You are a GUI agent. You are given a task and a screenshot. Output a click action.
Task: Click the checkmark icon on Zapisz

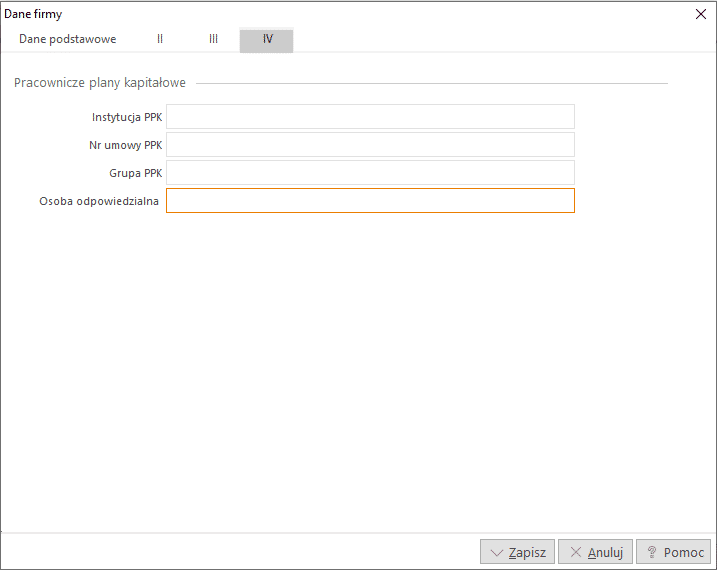pyautogui.click(x=497, y=553)
